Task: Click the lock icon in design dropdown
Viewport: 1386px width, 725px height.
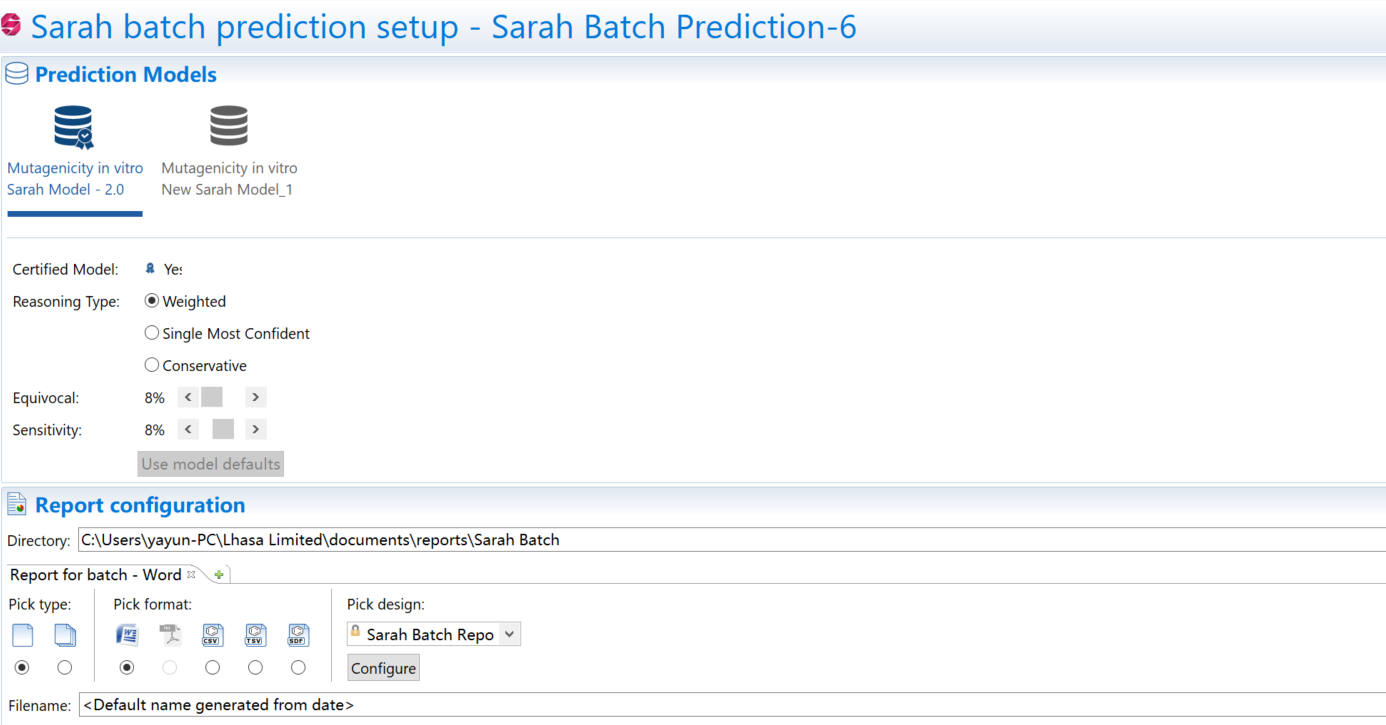Action: pyautogui.click(x=355, y=632)
